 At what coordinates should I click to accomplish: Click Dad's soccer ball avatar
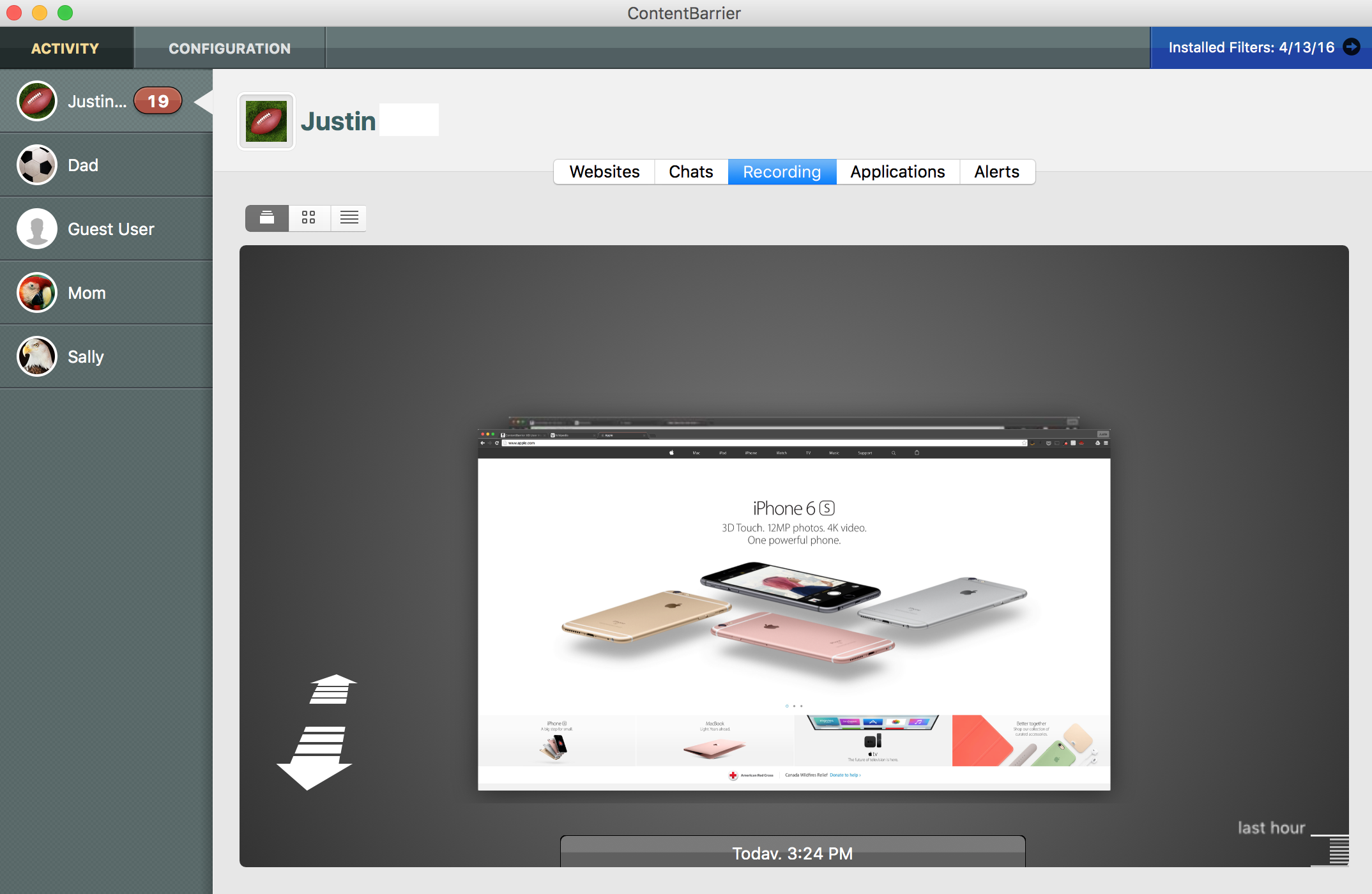[x=37, y=165]
